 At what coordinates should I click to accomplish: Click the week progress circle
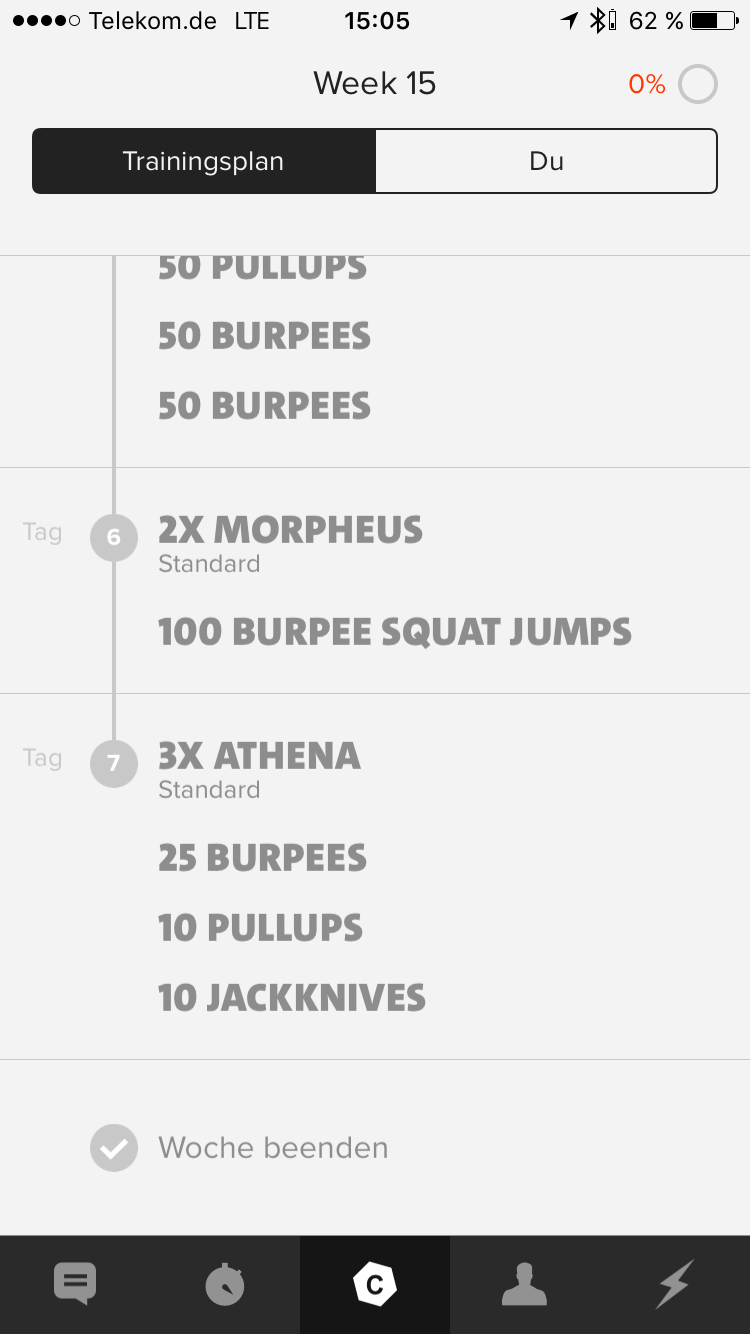tap(698, 85)
